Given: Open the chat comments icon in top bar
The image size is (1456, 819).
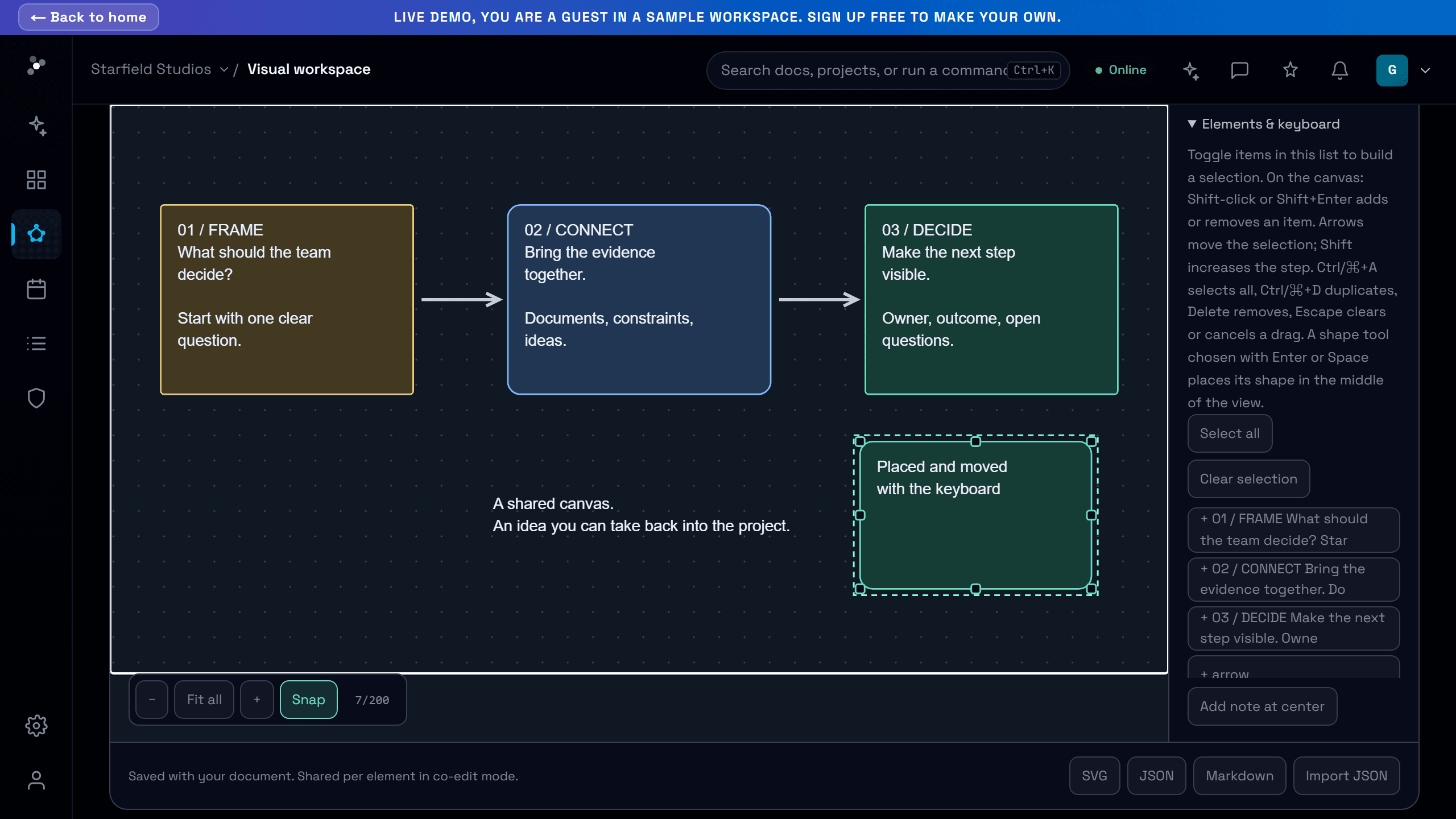Looking at the screenshot, I should click(x=1239, y=71).
